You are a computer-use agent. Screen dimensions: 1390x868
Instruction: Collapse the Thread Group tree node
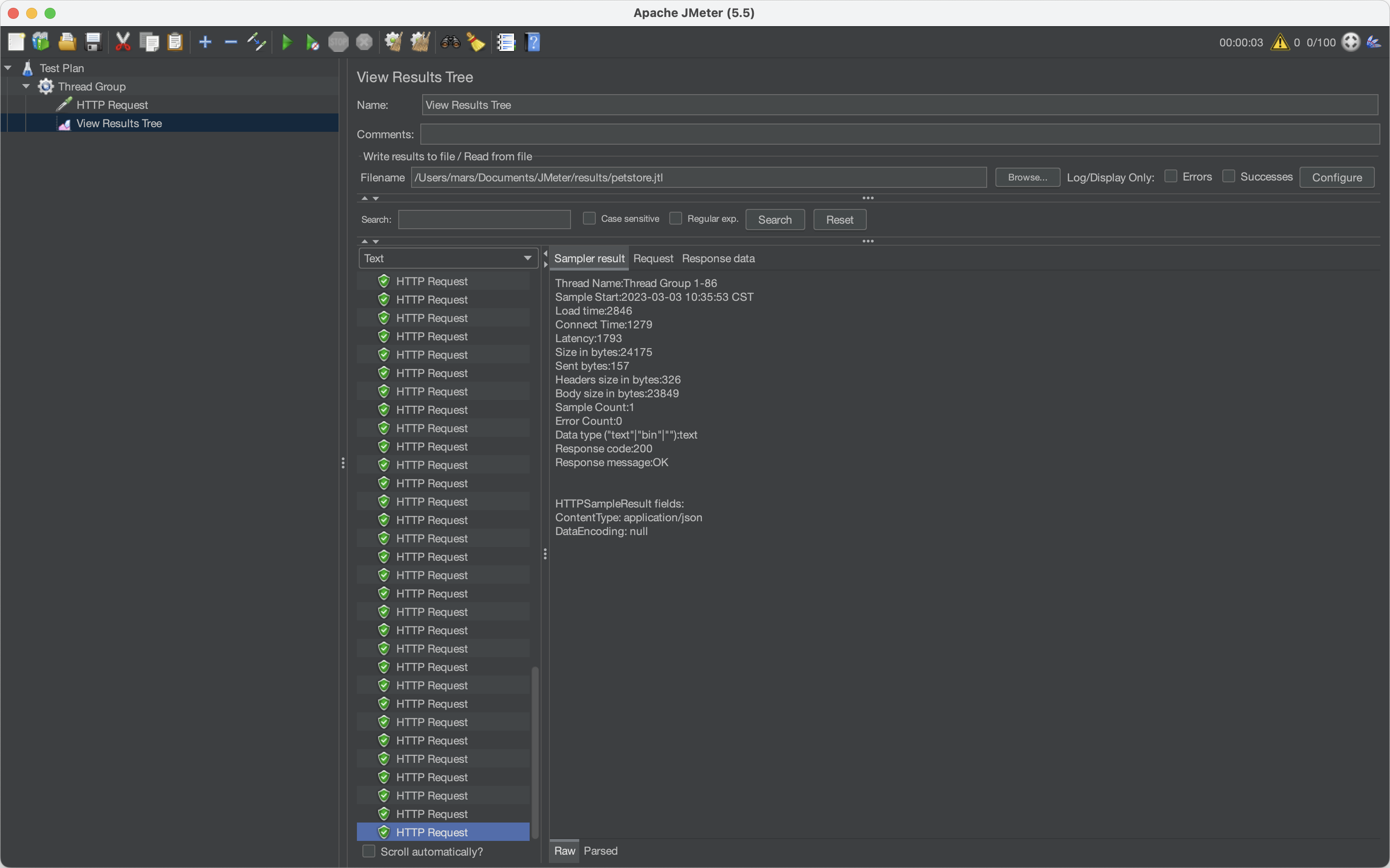(x=26, y=87)
